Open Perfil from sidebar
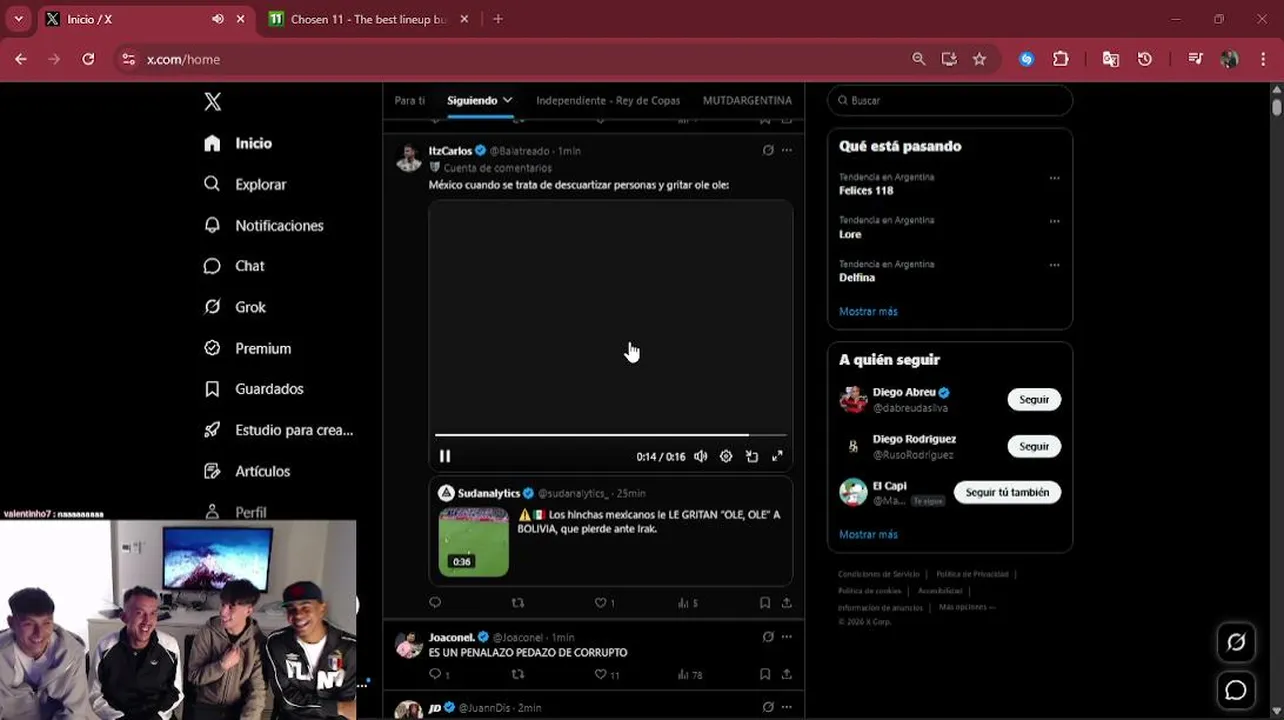Screen dimensions: 1284x720 235,511
